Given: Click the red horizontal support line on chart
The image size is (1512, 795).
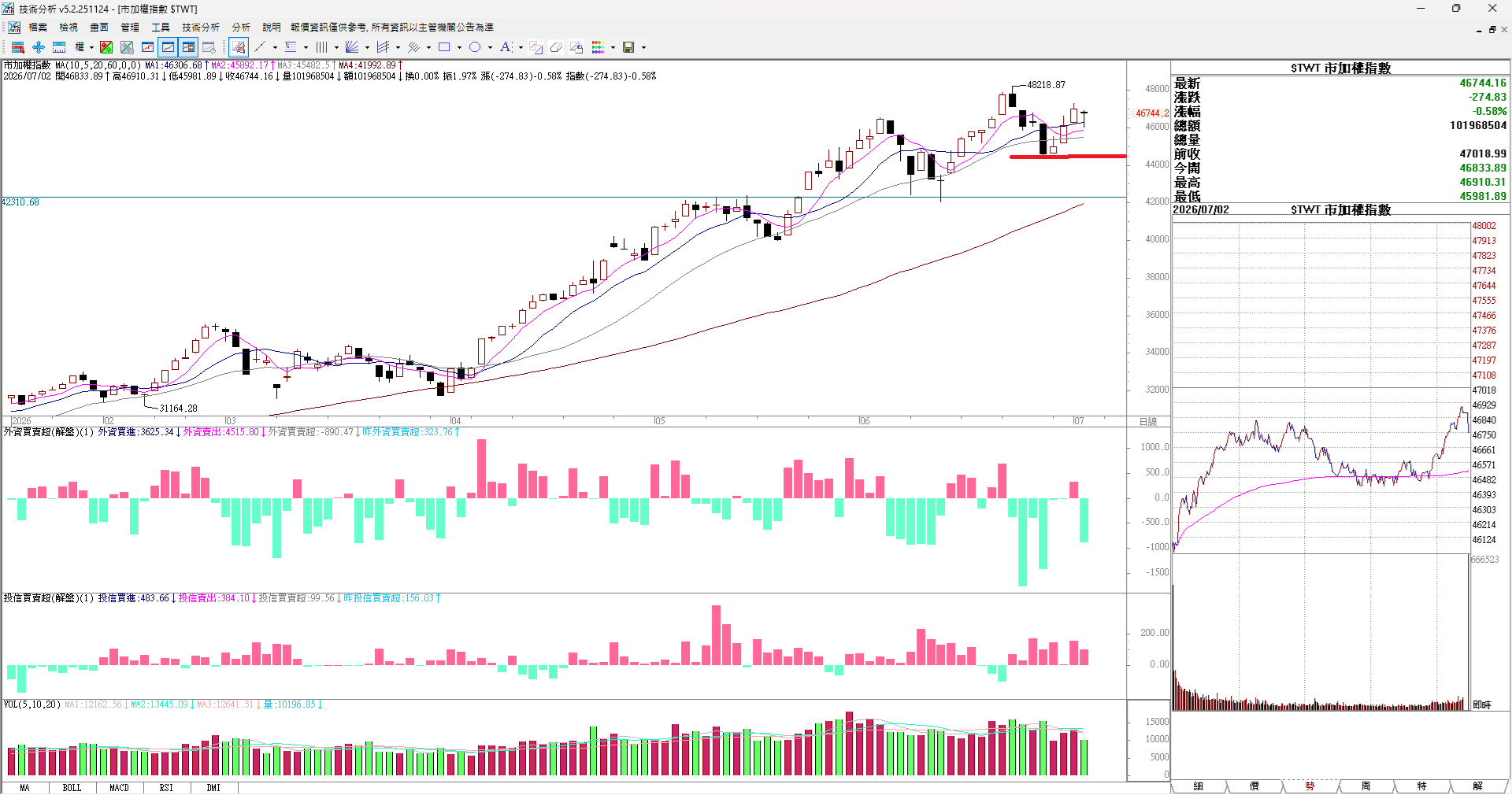Looking at the screenshot, I should pyautogui.click(x=1068, y=157).
